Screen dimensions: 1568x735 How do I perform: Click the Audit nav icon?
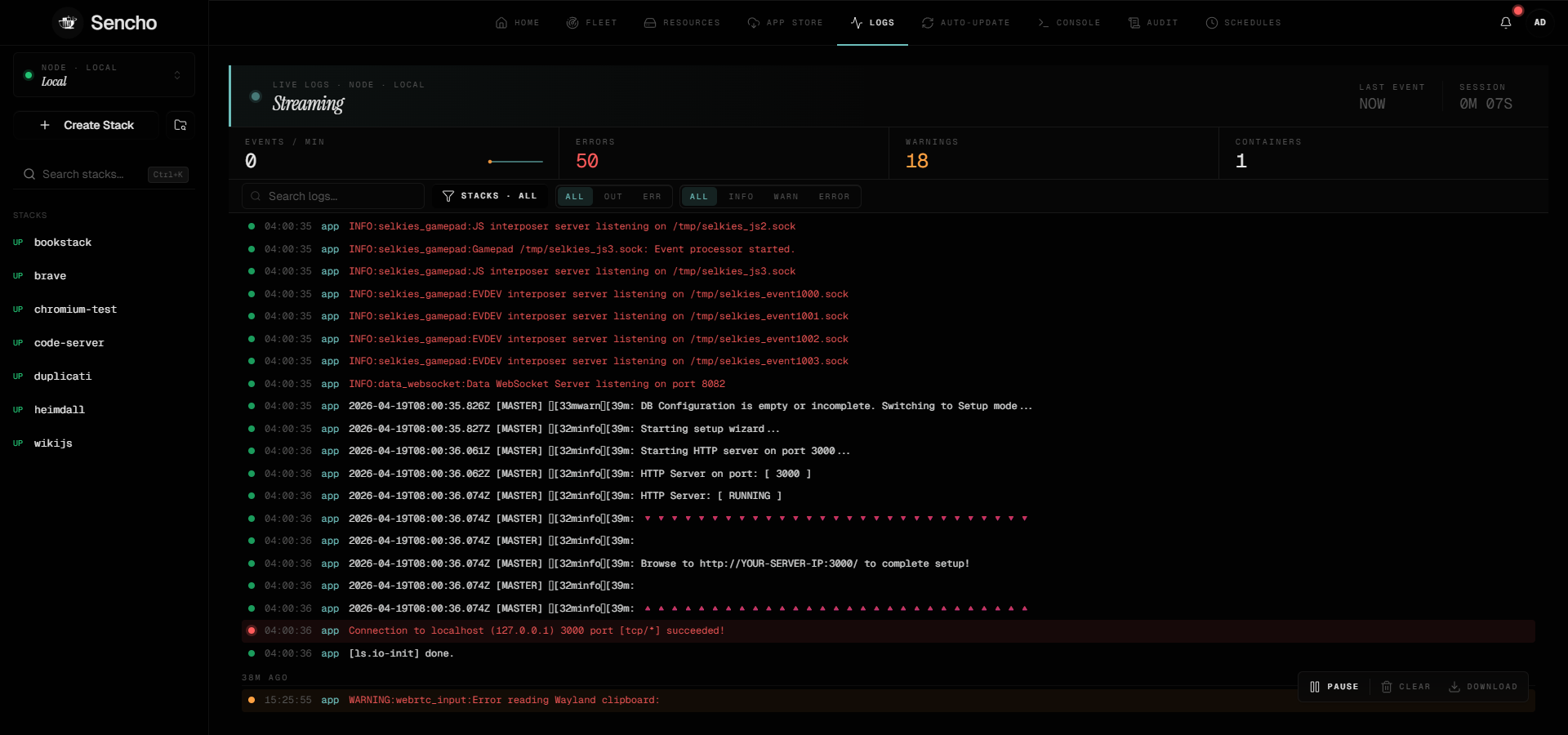[1134, 23]
